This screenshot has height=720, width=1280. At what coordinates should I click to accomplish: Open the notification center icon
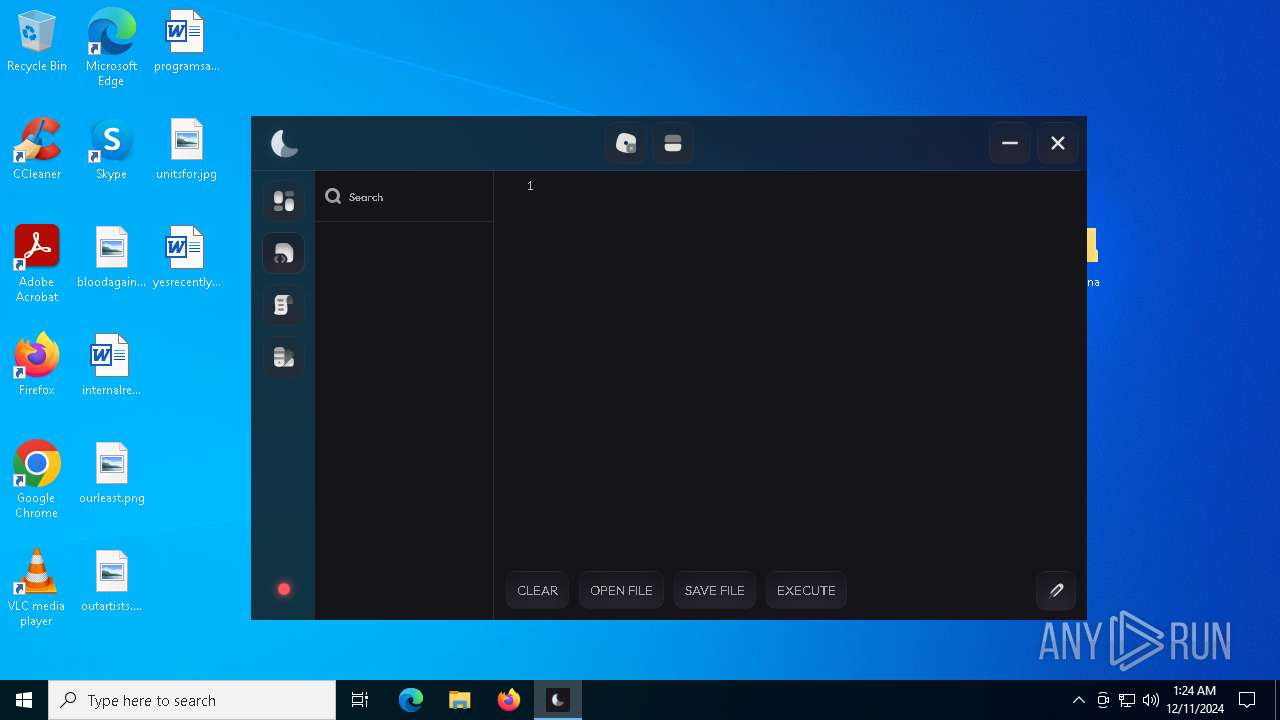[x=1247, y=700]
